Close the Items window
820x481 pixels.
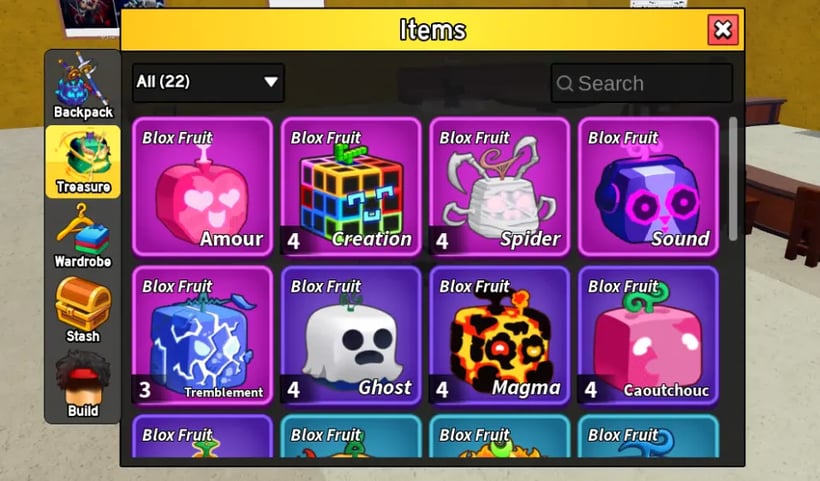pos(723,30)
